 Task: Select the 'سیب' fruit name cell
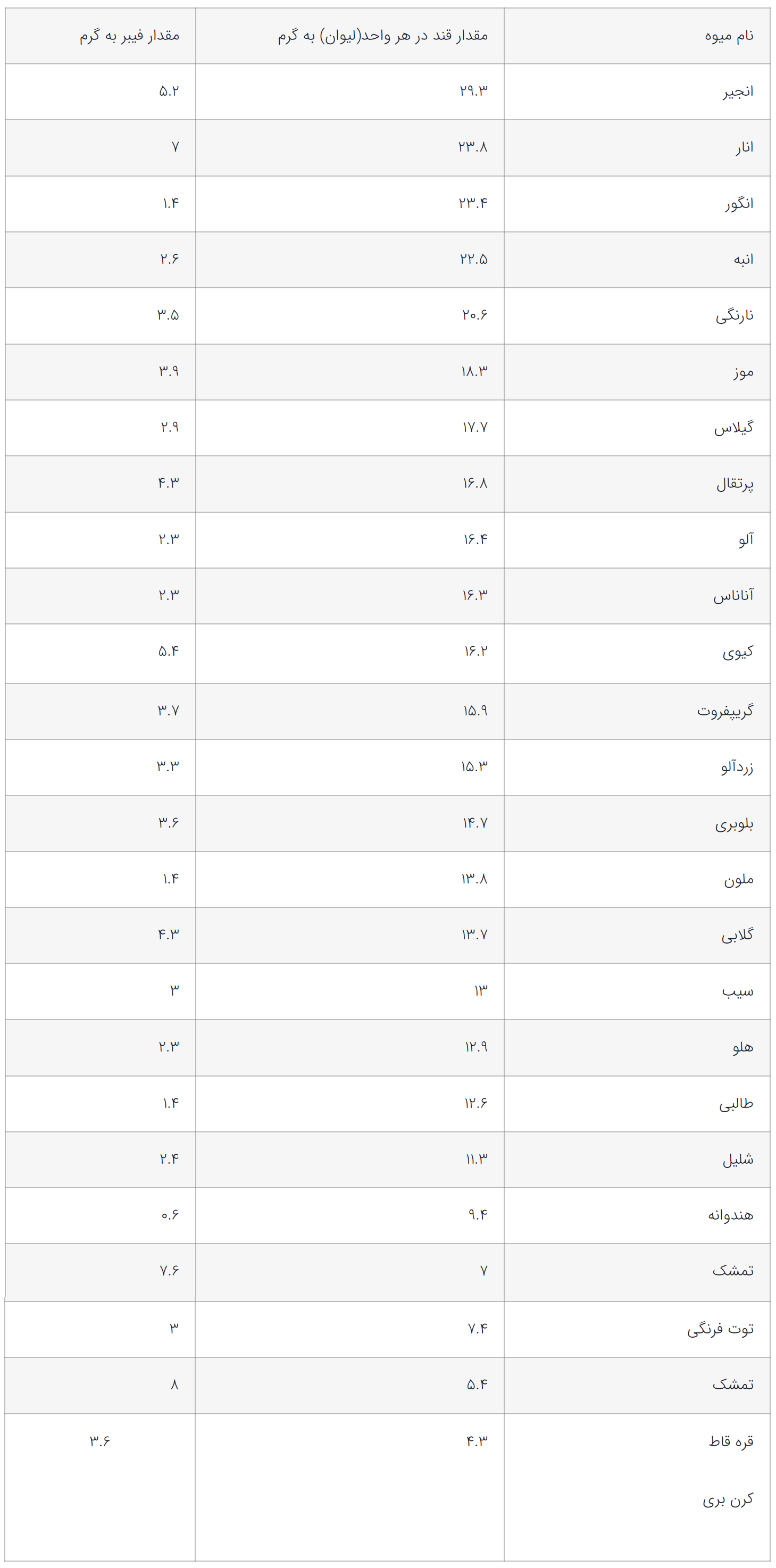737,991
